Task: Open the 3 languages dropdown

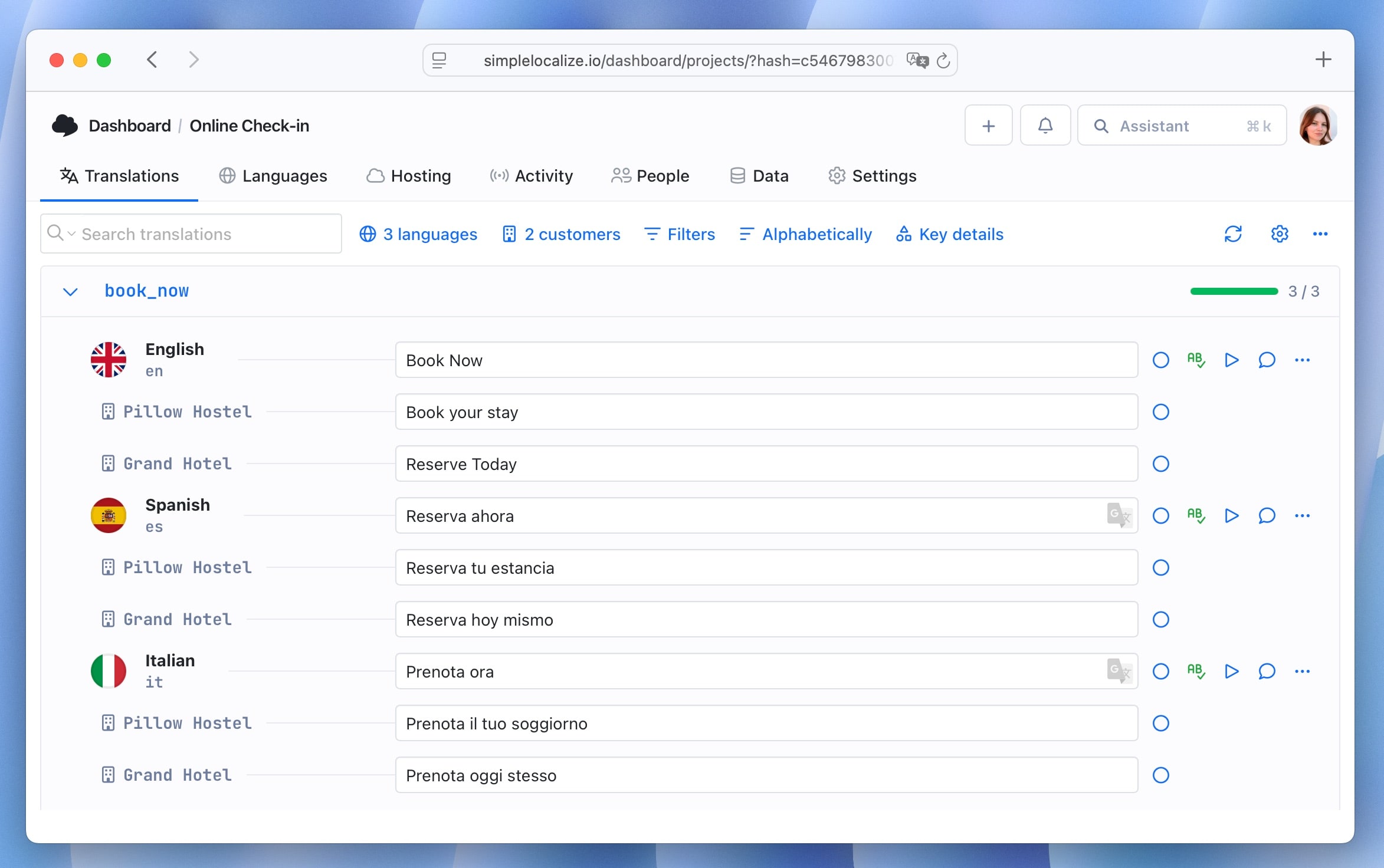Action: tap(418, 234)
